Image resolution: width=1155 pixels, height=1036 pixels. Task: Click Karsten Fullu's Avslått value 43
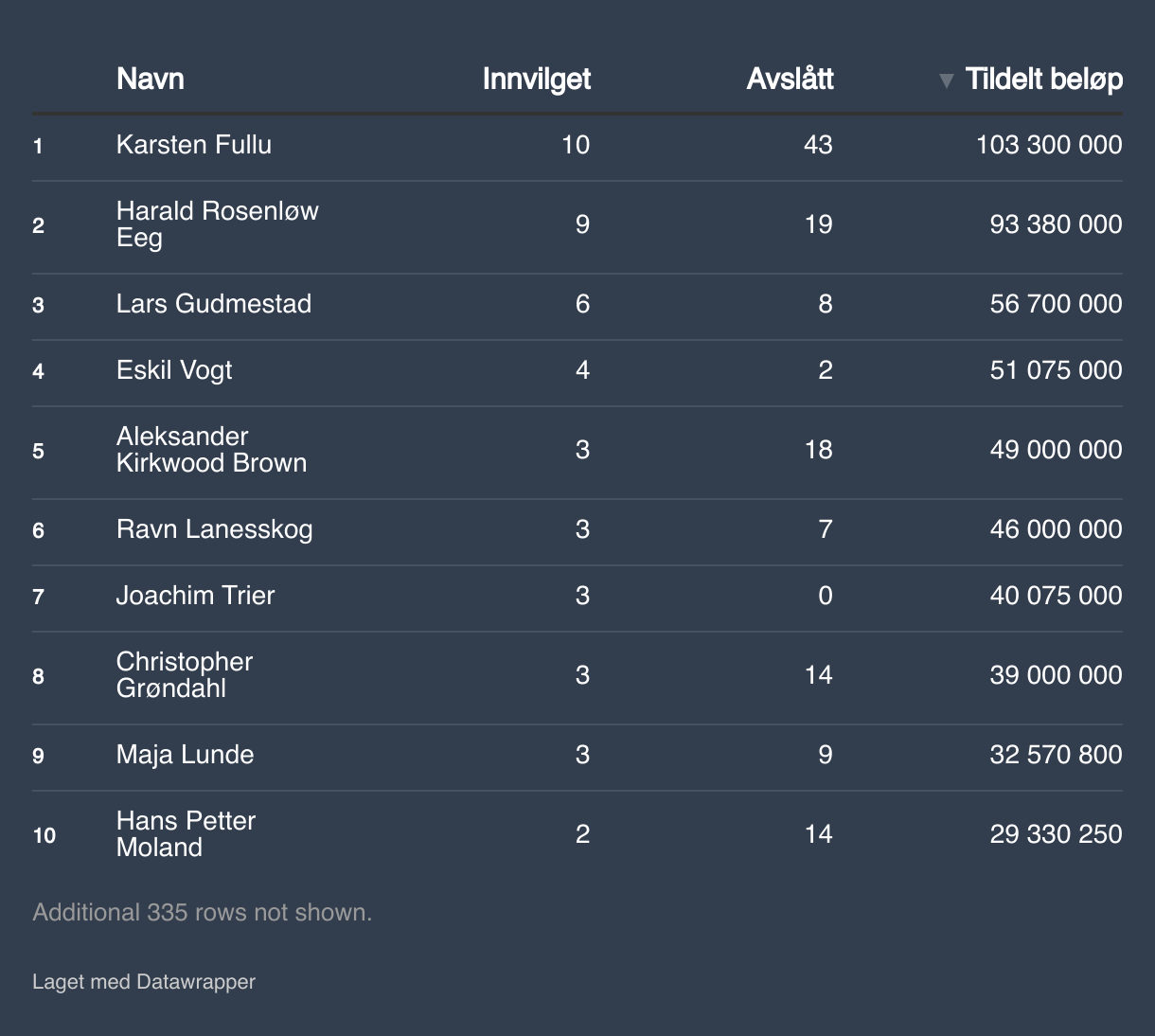click(x=817, y=145)
